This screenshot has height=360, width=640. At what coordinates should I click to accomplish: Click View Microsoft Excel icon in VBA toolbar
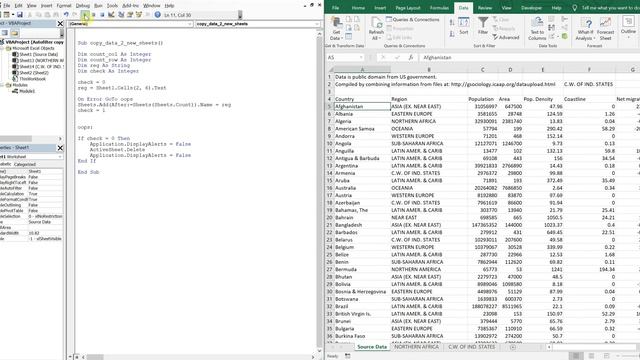[x=0, y=15]
